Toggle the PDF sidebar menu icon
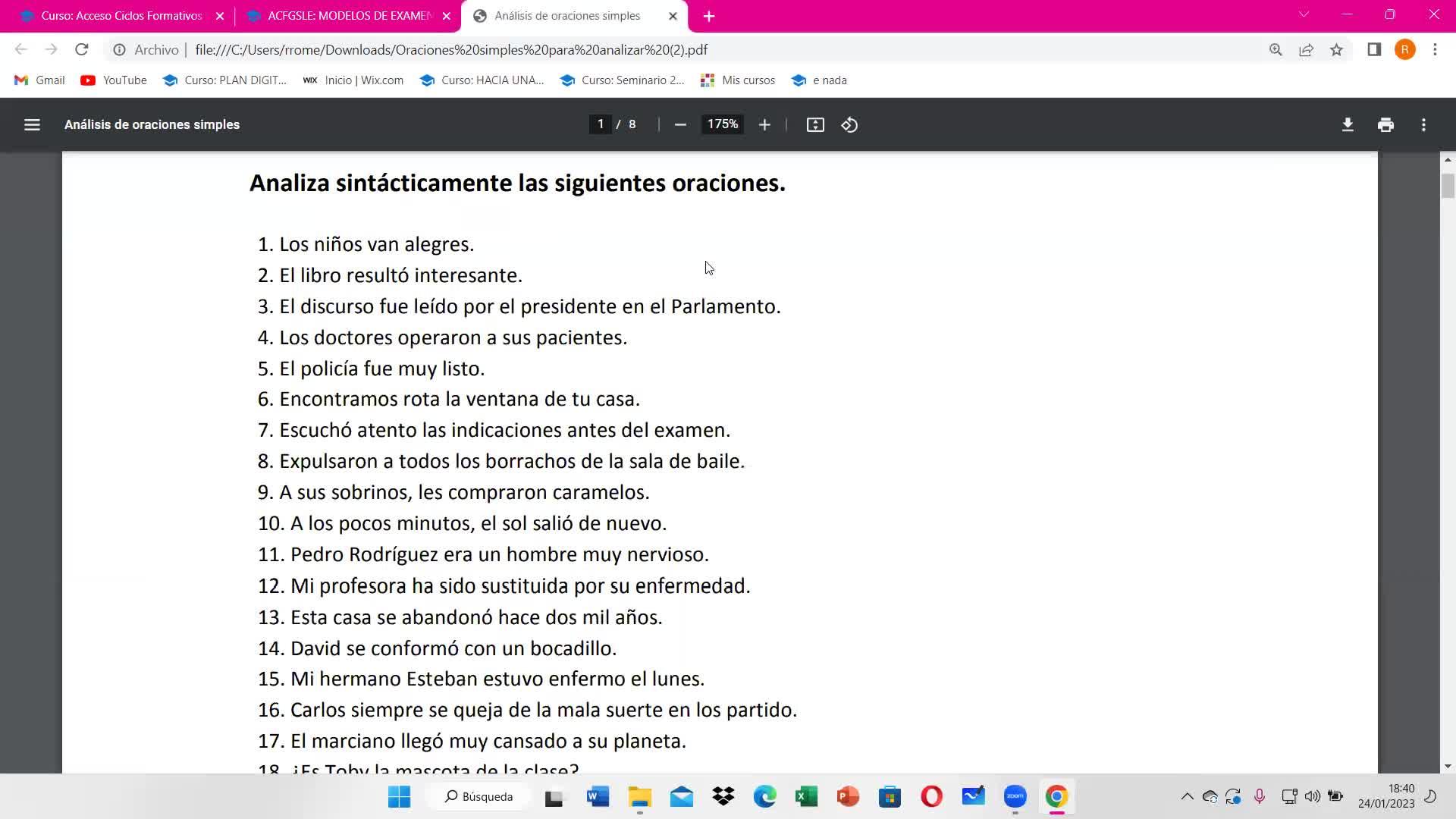Screen dimensions: 1456x819 click(32, 124)
